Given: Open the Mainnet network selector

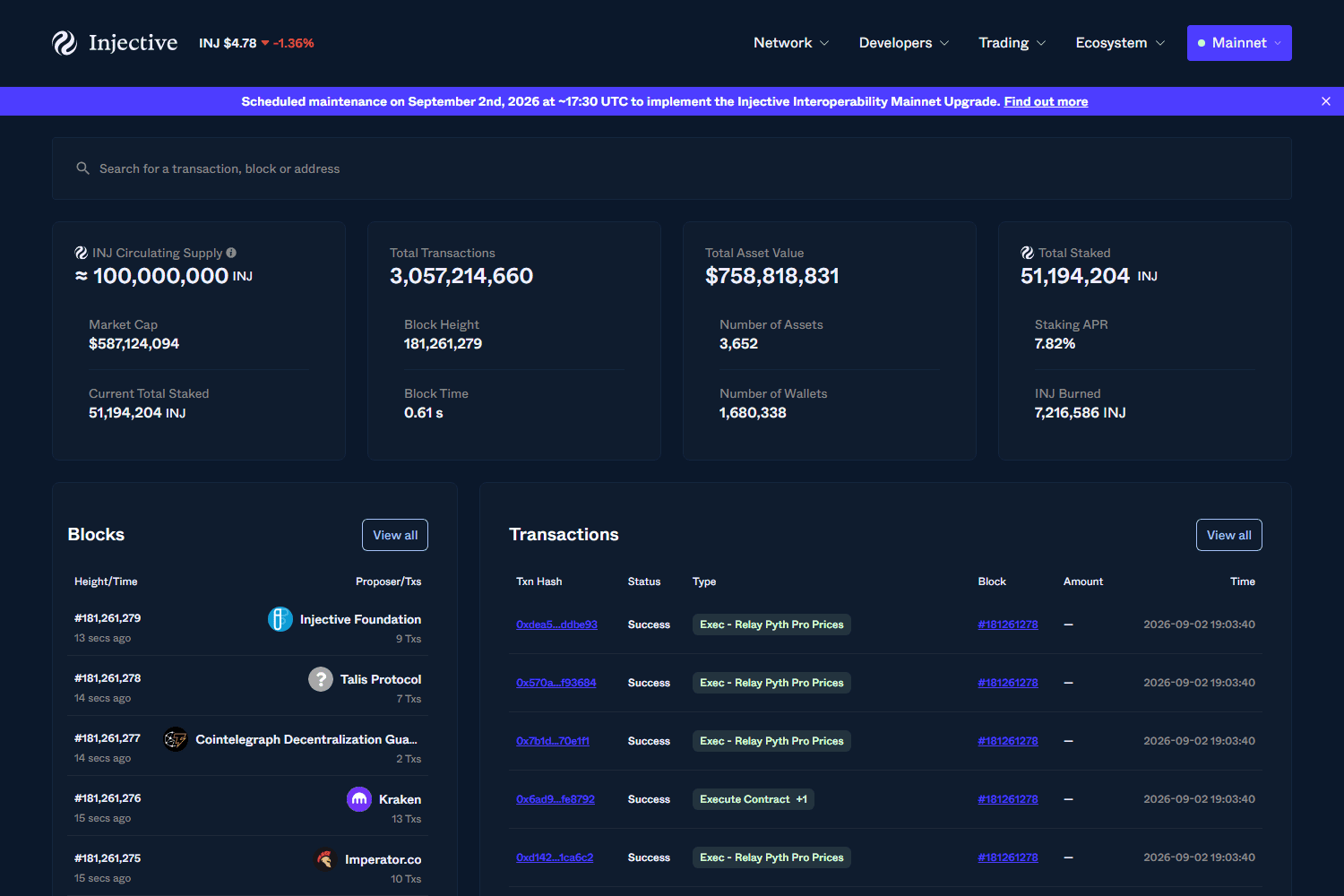Looking at the screenshot, I should tap(1239, 43).
